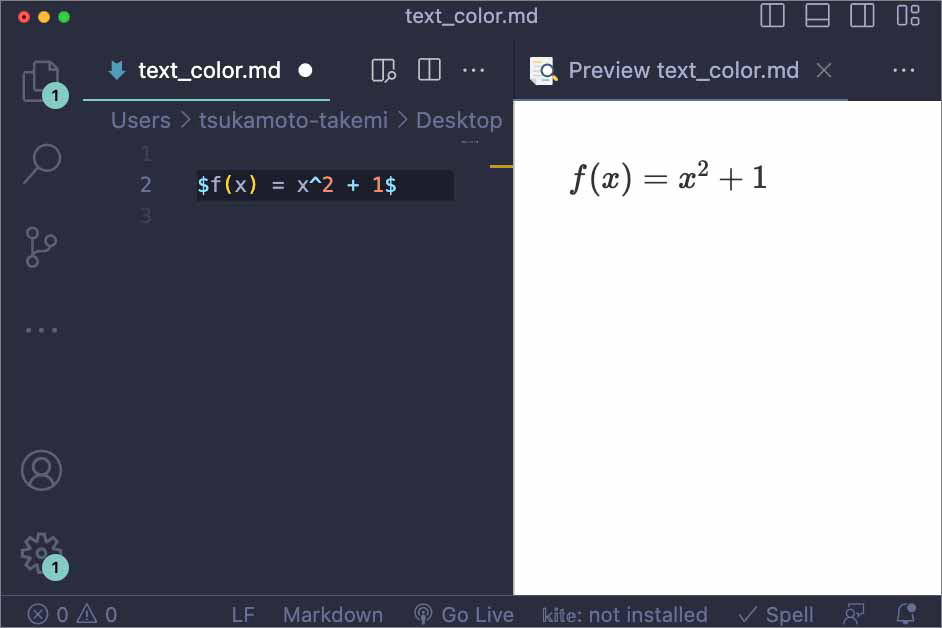Viewport: 942px width, 628px height.
Task: Toggle the Primary Side Bar layout control
Action: click(x=771, y=16)
